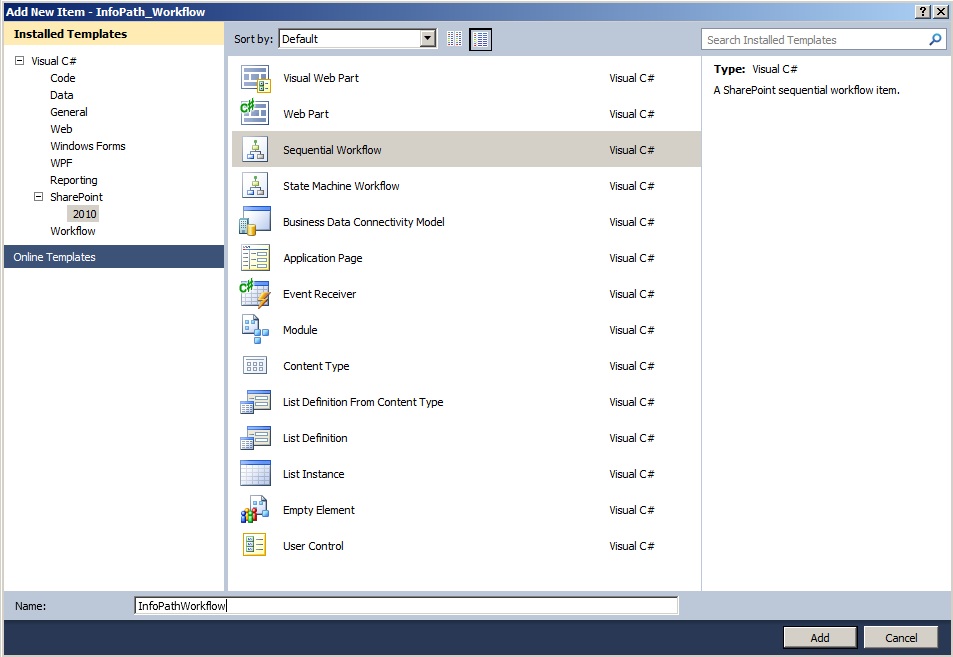Select the 'Visual Web Part' template name

(321, 78)
